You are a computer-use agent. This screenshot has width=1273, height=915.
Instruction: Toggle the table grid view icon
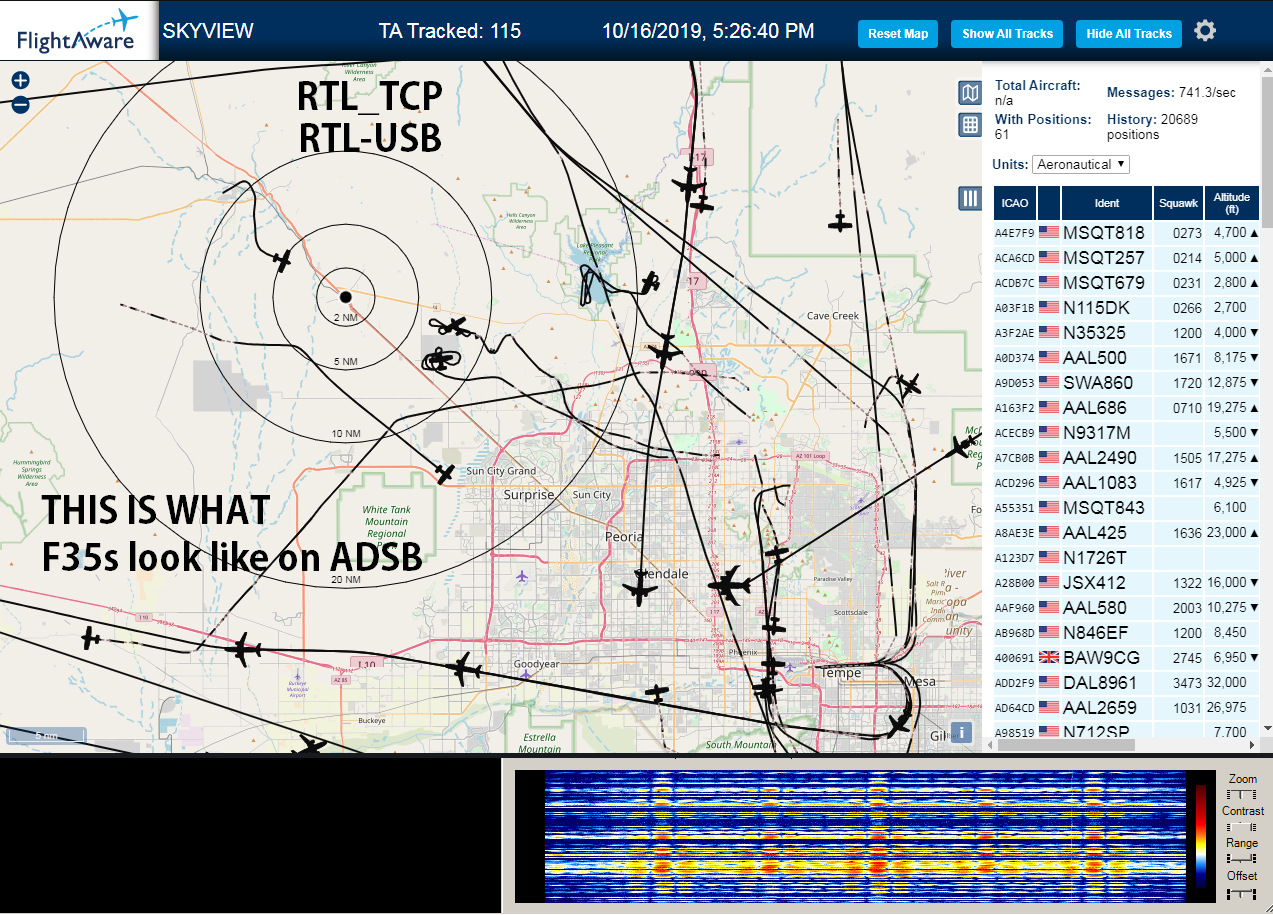[x=969, y=125]
